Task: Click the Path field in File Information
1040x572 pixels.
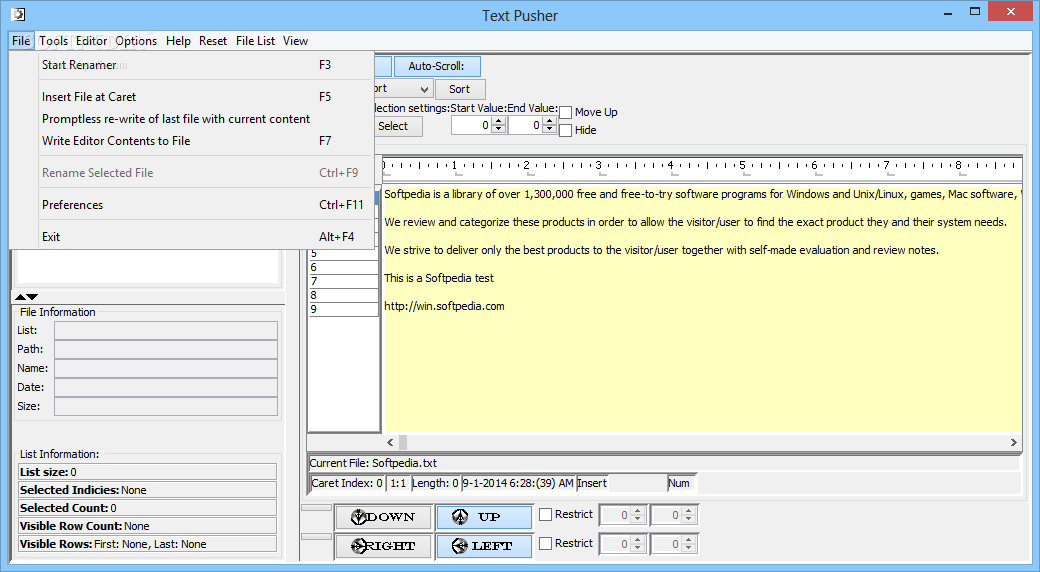Action: pyautogui.click(x=166, y=349)
